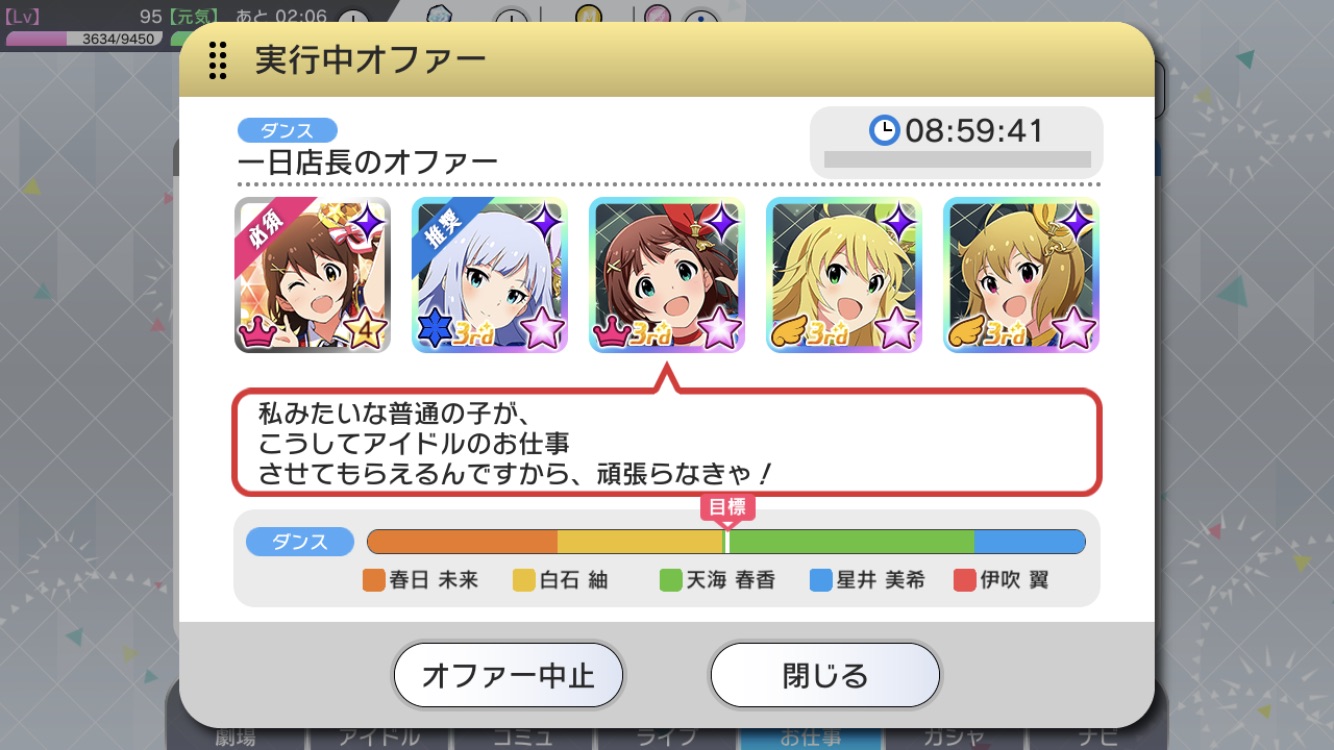
Task: Choose Hoshii Miki's blonde idol card
Action: click(x=844, y=275)
